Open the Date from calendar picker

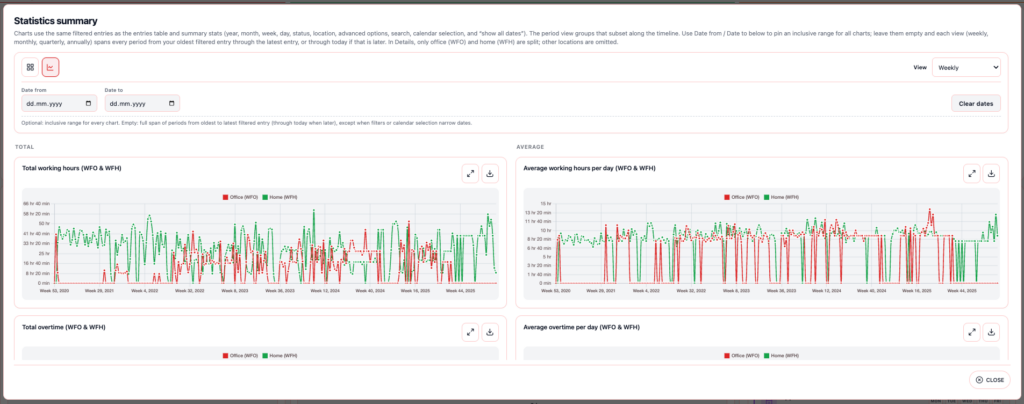[x=88, y=103]
